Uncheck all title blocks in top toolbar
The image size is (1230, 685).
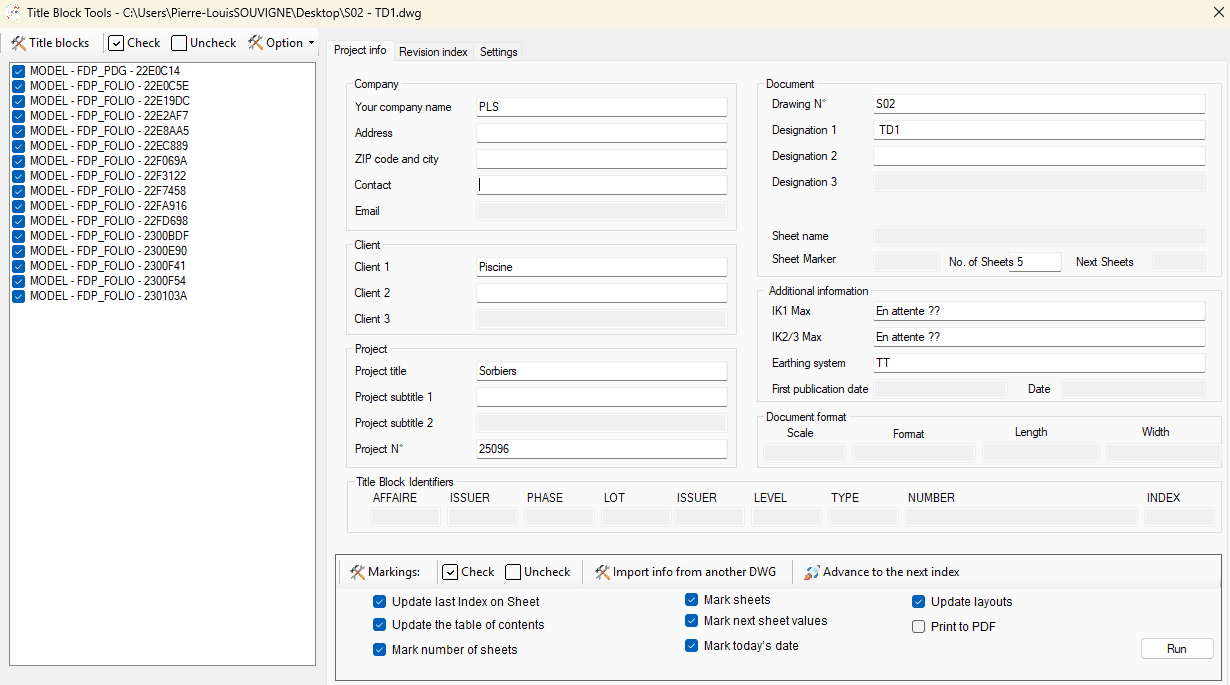[x=204, y=43]
